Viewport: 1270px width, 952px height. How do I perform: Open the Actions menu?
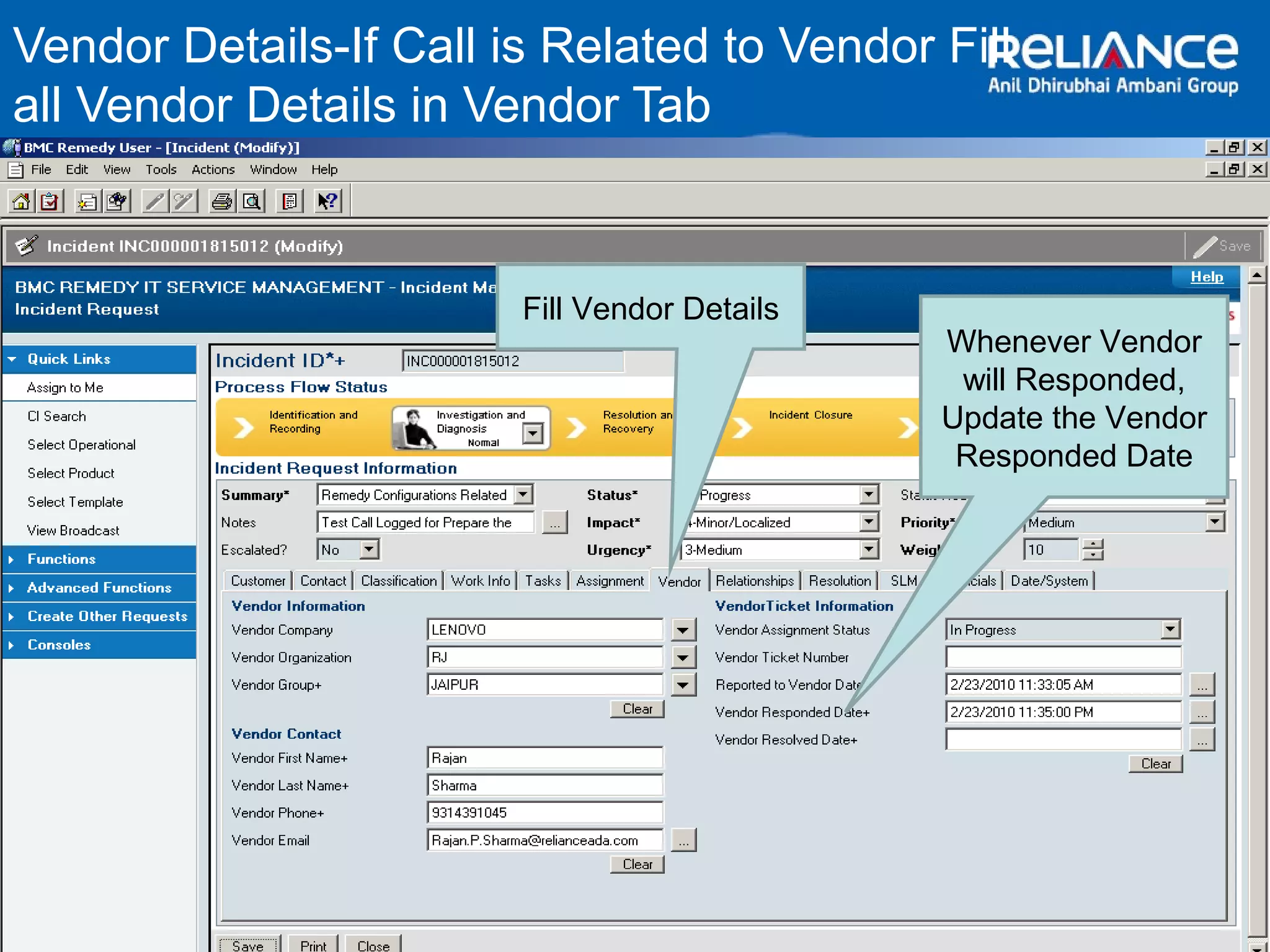tap(213, 170)
